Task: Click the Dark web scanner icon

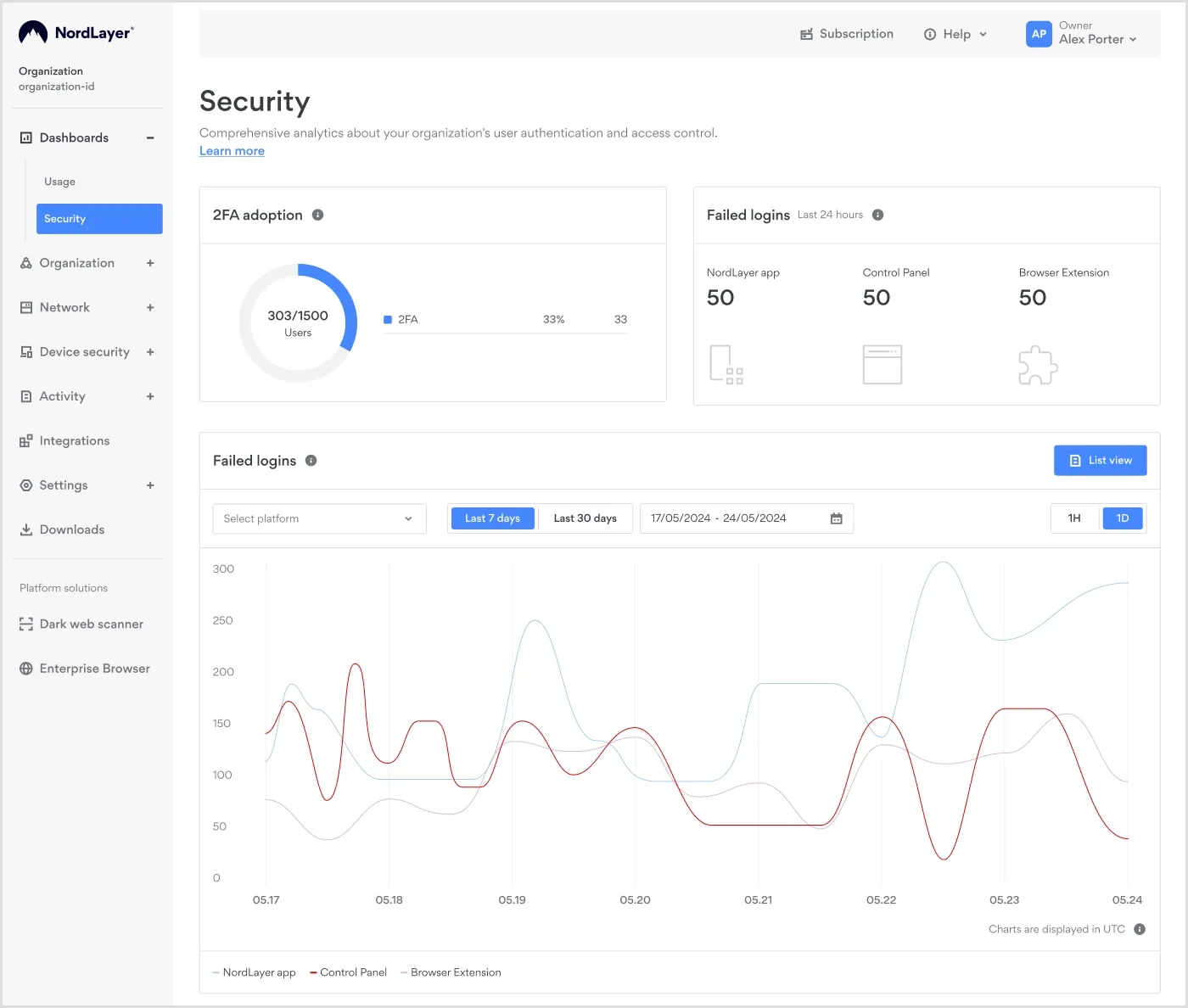Action: (x=26, y=624)
